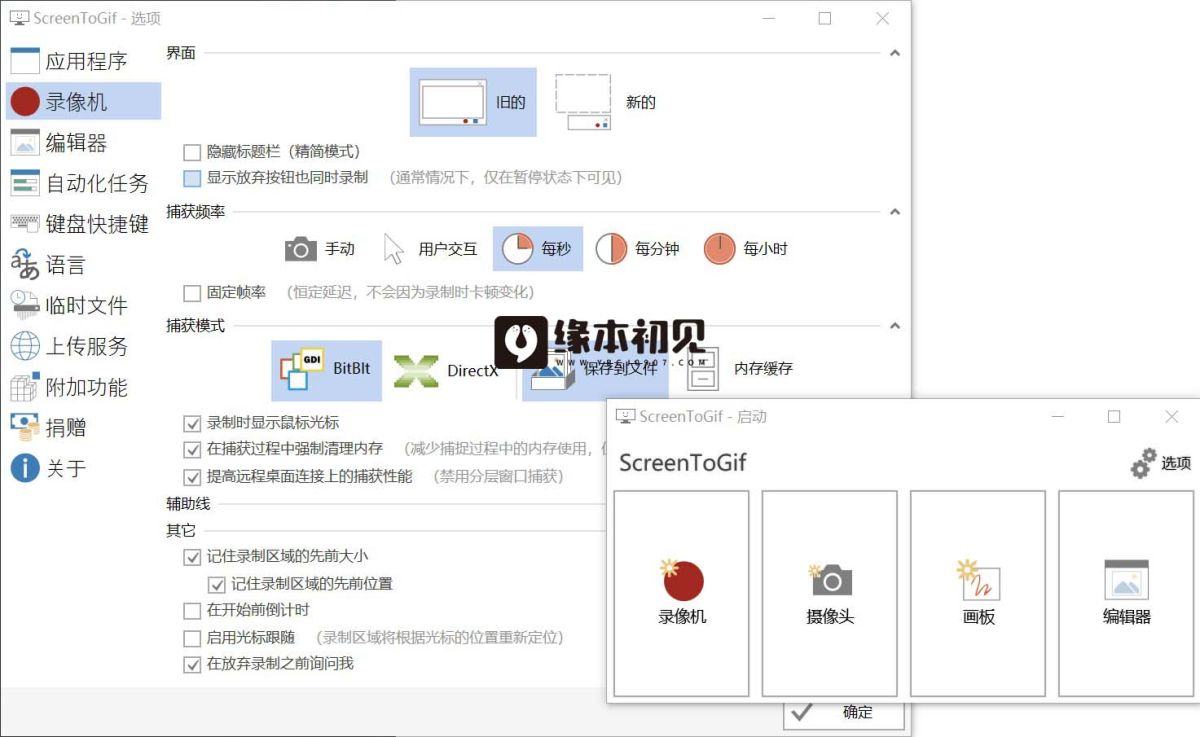
Task: Open the 键盘快捷键 settings
Action: (x=83, y=224)
